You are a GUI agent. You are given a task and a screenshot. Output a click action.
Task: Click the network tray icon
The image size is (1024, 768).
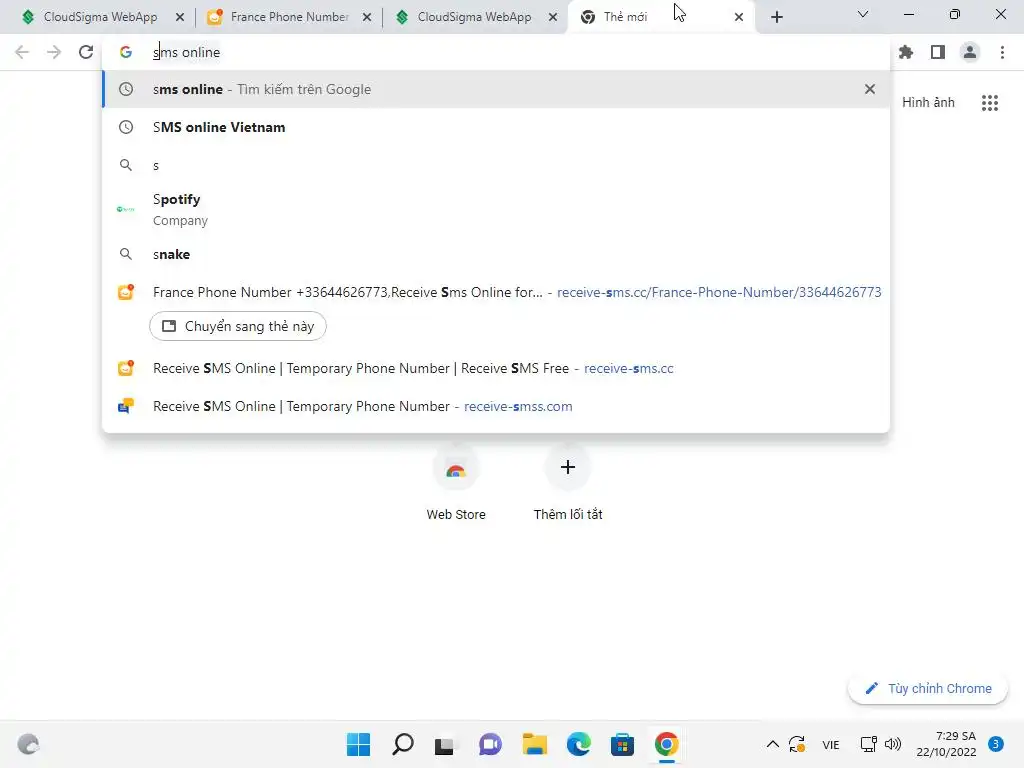(x=869, y=744)
